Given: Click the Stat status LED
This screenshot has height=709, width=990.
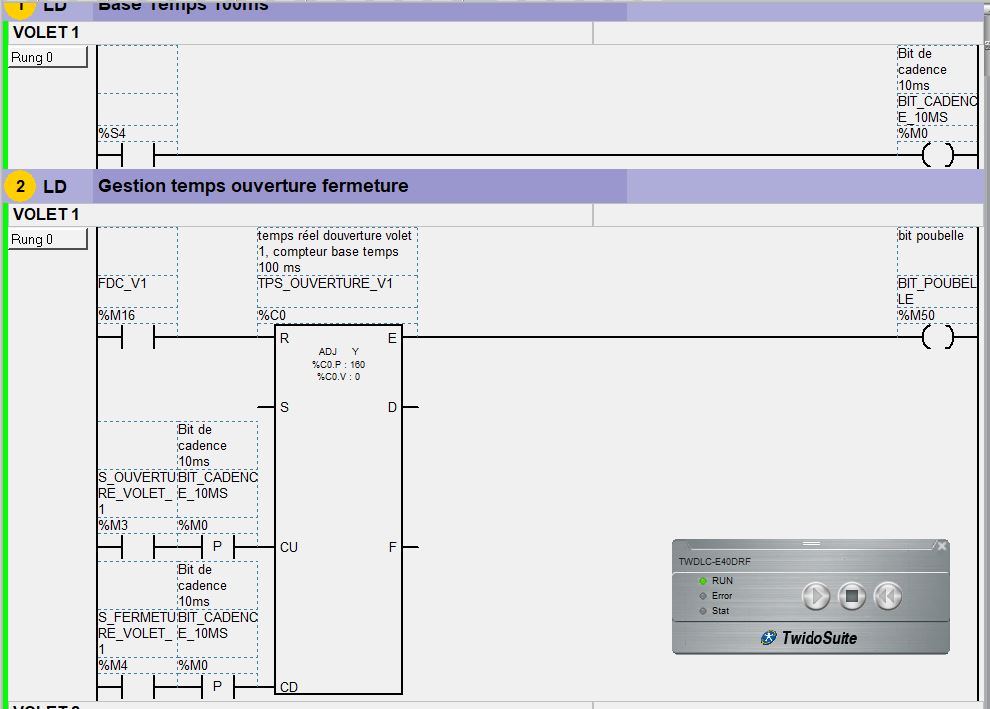Looking at the screenshot, I should (x=703, y=611).
